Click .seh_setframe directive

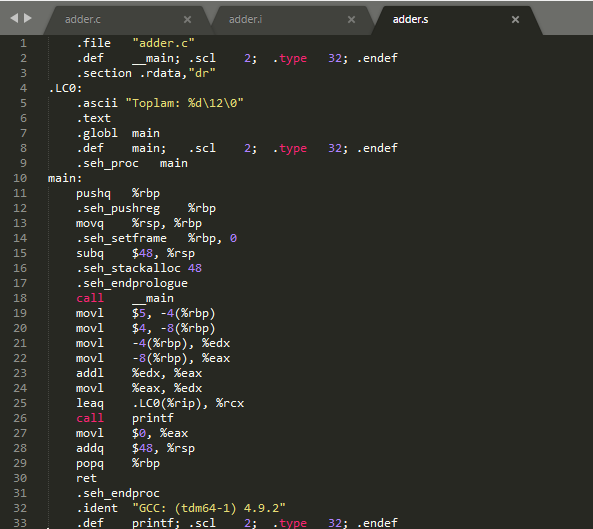(122, 238)
